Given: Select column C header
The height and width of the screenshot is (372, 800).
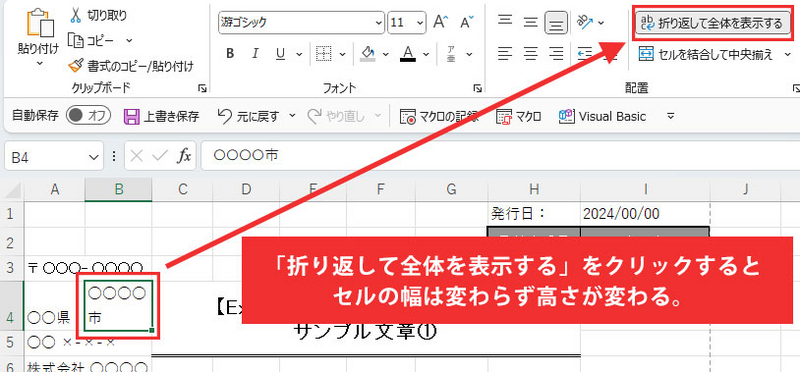Looking at the screenshot, I should 182,190.
